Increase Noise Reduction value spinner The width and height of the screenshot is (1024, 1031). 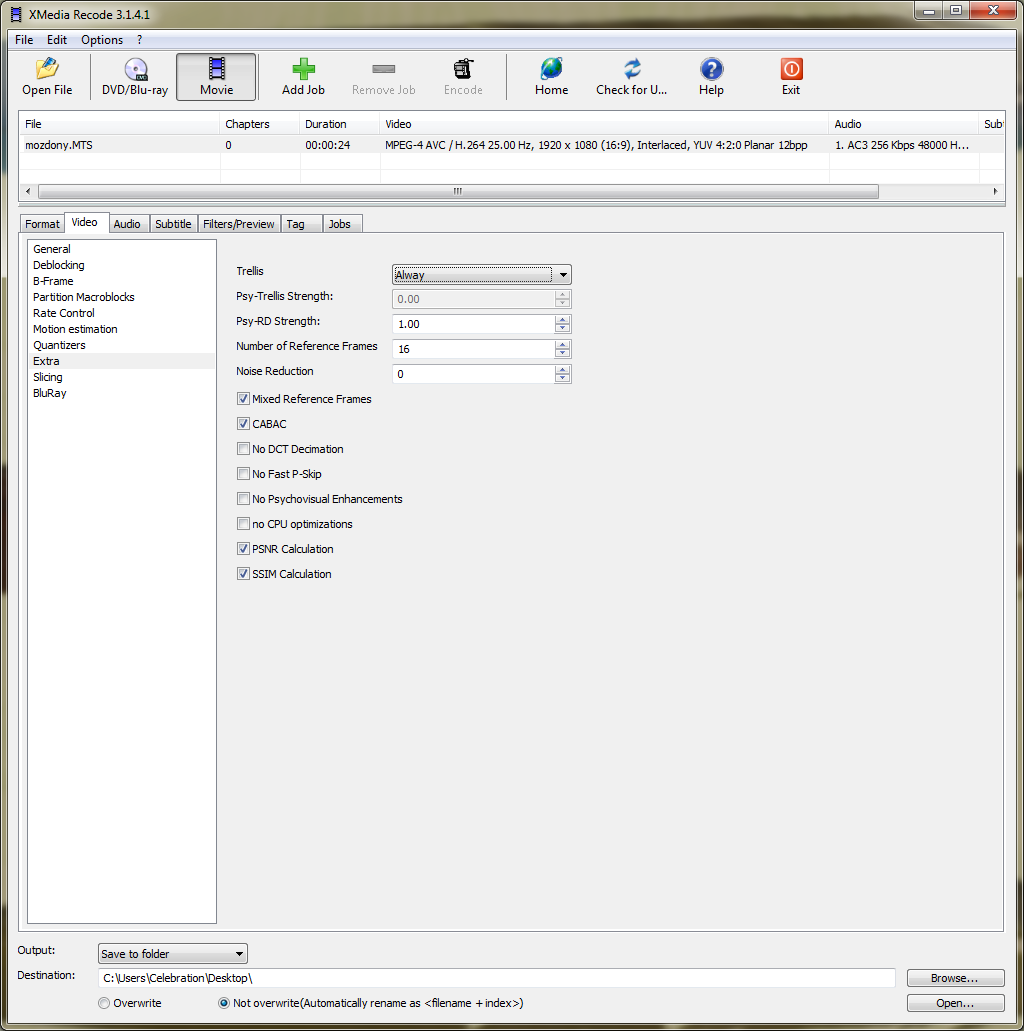tap(562, 370)
